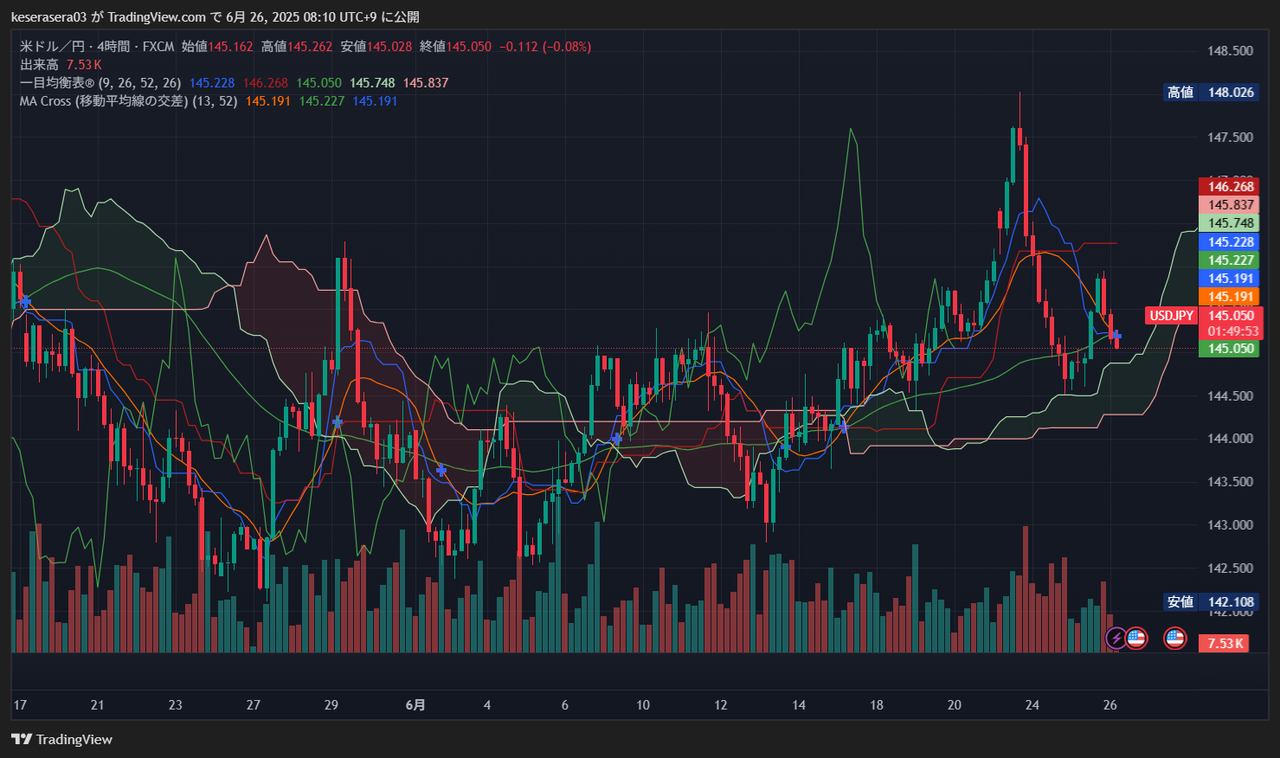This screenshot has width=1280, height=758.
Task: Click the 148.500 price axis tick
Action: pyautogui.click(x=1231, y=51)
